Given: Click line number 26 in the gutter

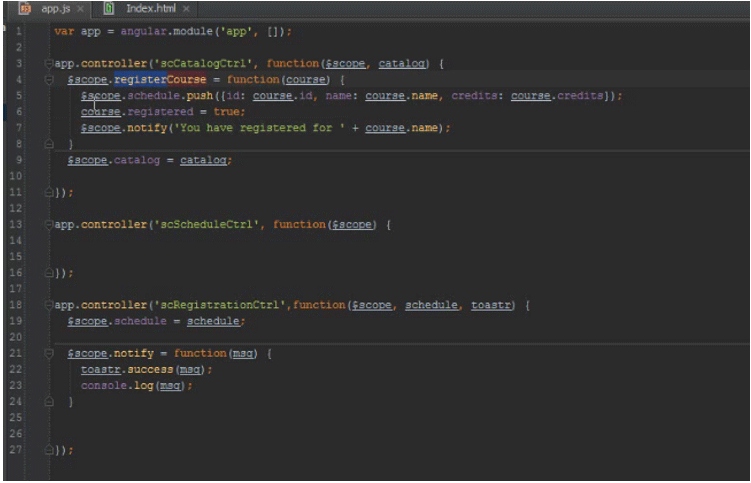Looking at the screenshot, I should click(16, 434).
